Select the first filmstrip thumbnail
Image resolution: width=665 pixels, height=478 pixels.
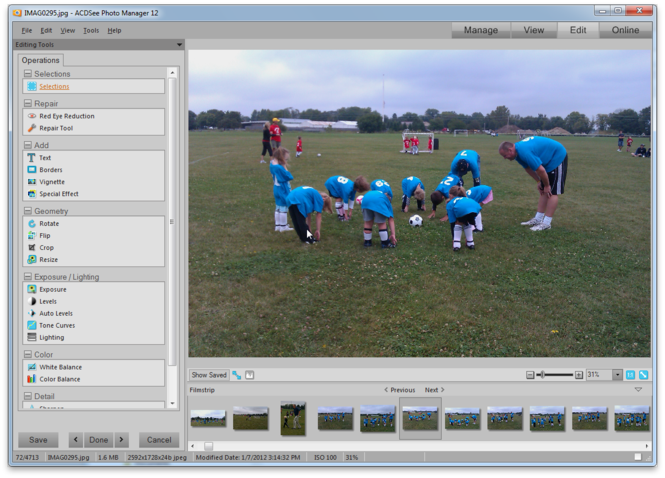[x=208, y=418]
